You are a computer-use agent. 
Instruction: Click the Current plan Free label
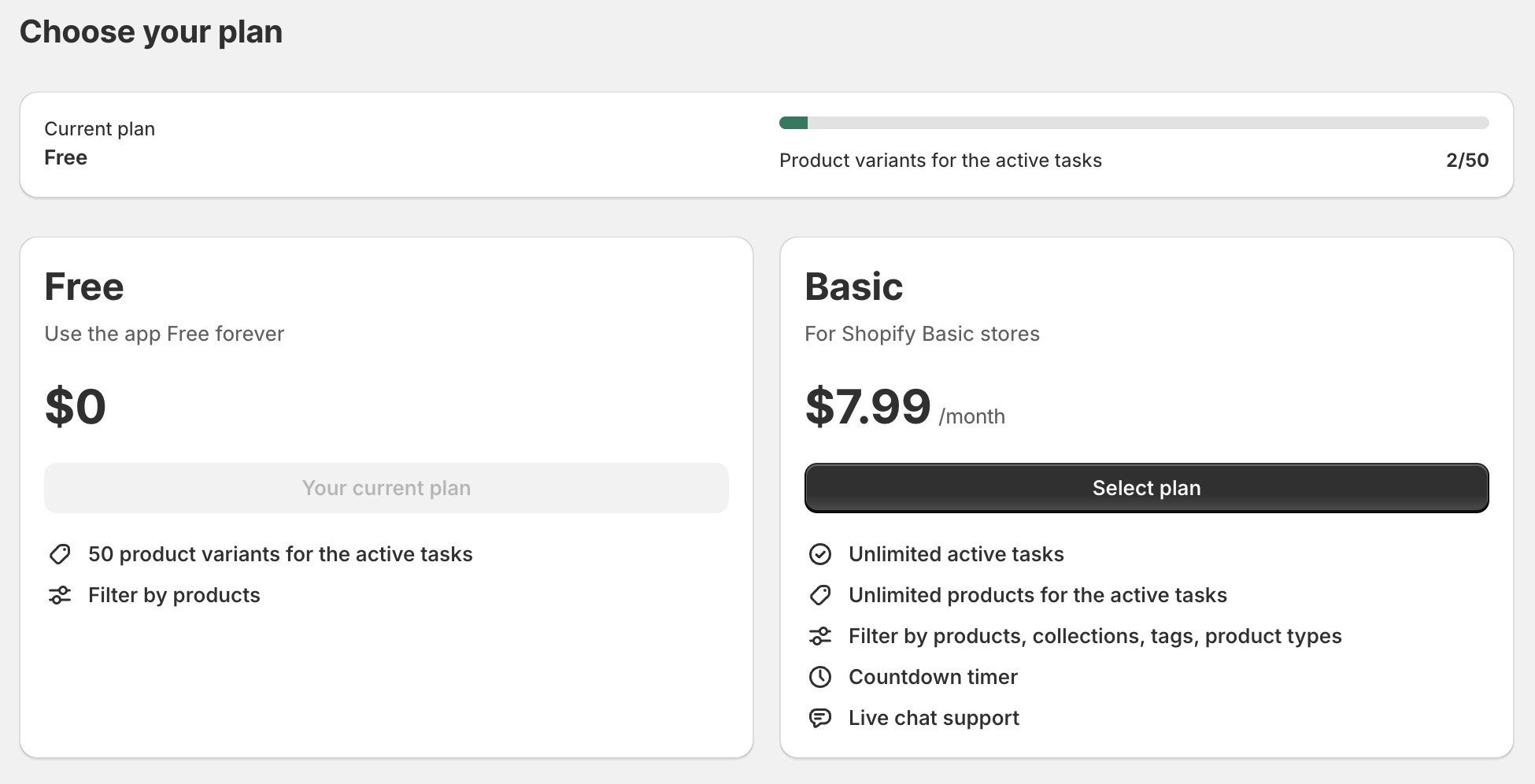pos(66,157)
